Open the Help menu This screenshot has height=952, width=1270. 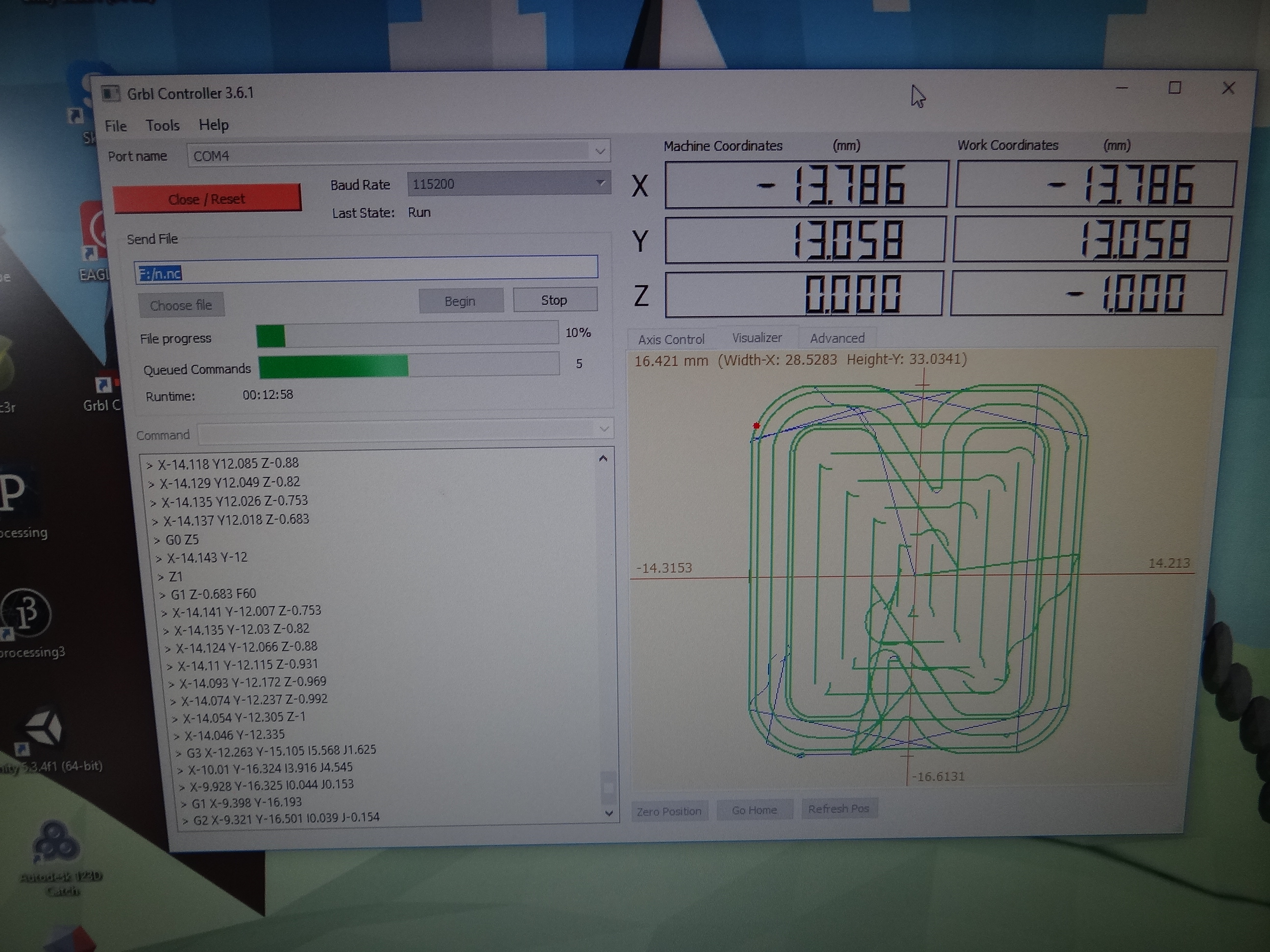pos(214,124)
